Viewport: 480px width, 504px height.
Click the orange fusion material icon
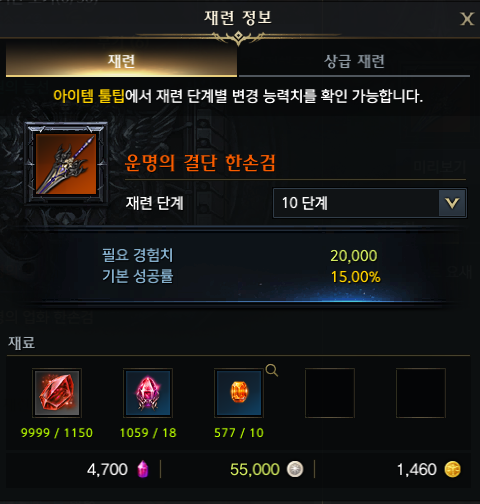(239, 393)
